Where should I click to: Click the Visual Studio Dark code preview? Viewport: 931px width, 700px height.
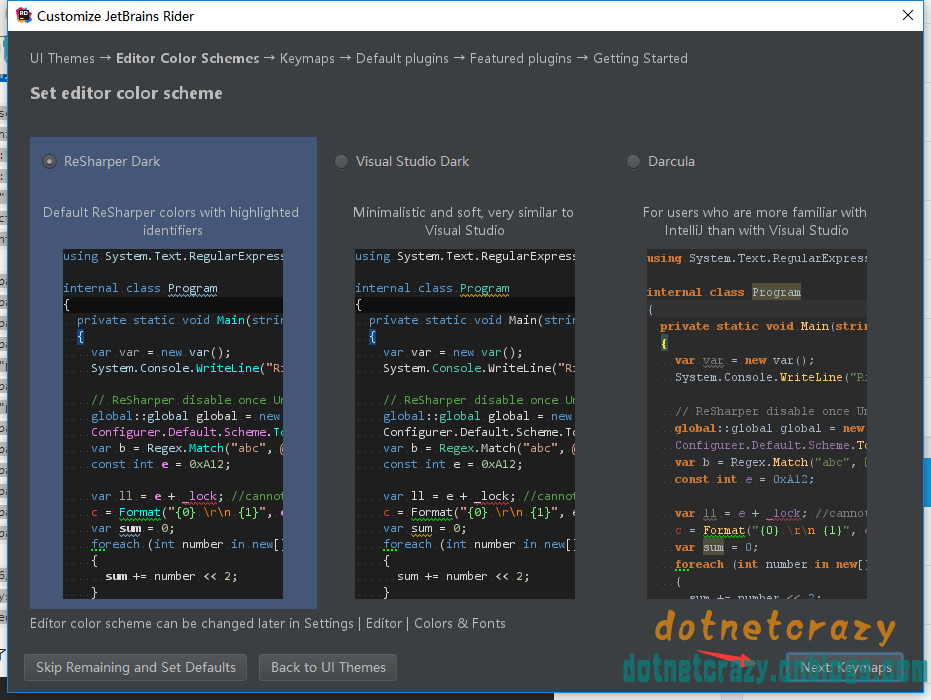coord(465,424)
